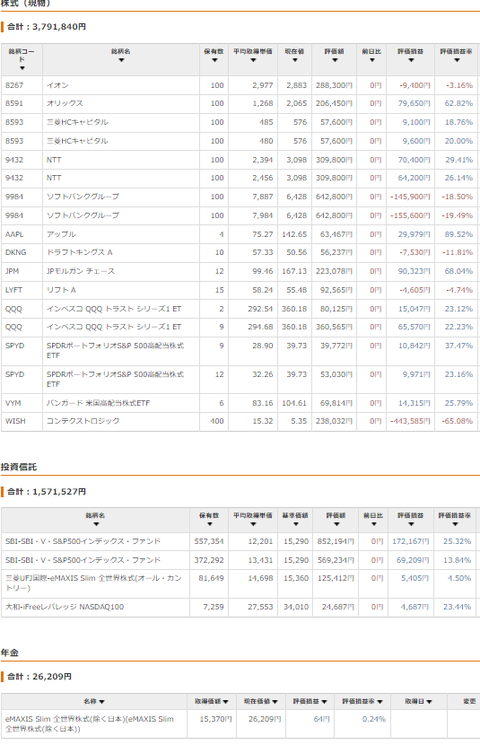The image size is (480, 745).
Task: Sort stocks table by 現在値 arrow
Action: pyautogui.click(x=295, y=60)
